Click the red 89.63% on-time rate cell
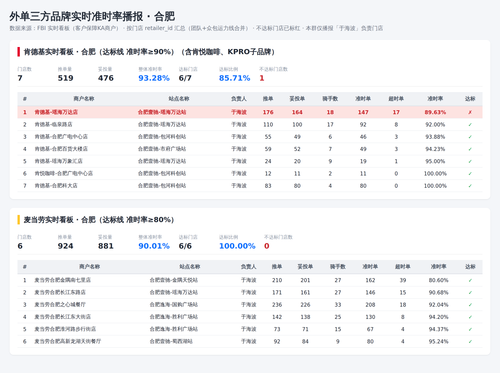The height and width of the screenshot is (373, 500). (435, 112)
